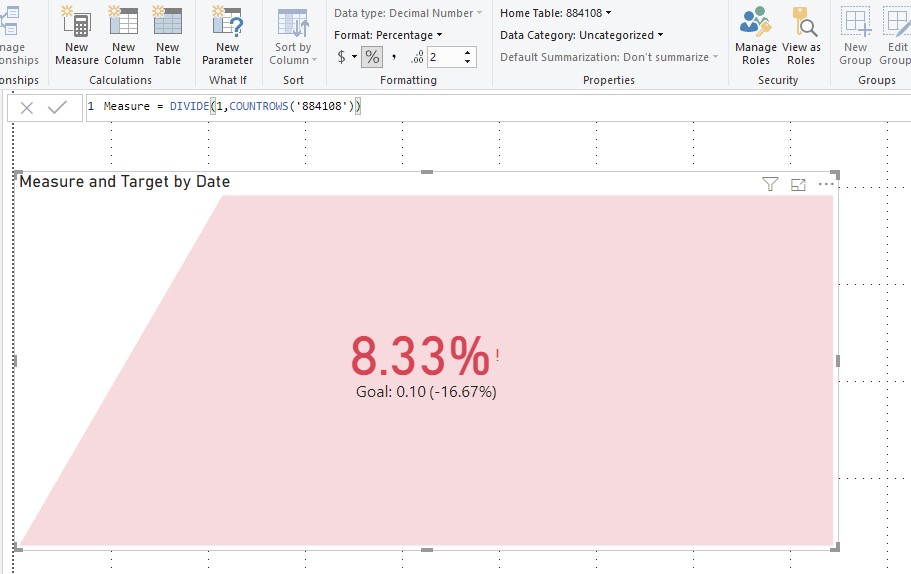Click the visual's bottom-center resize handle

tap(427, 550)
